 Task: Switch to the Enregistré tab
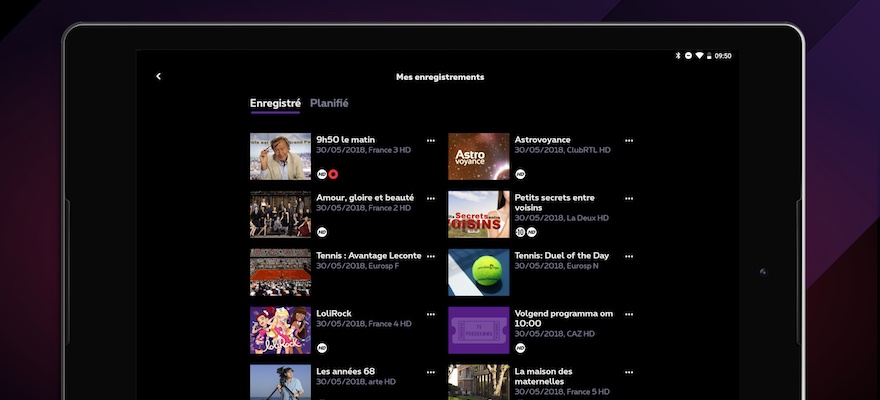point(275,103)
